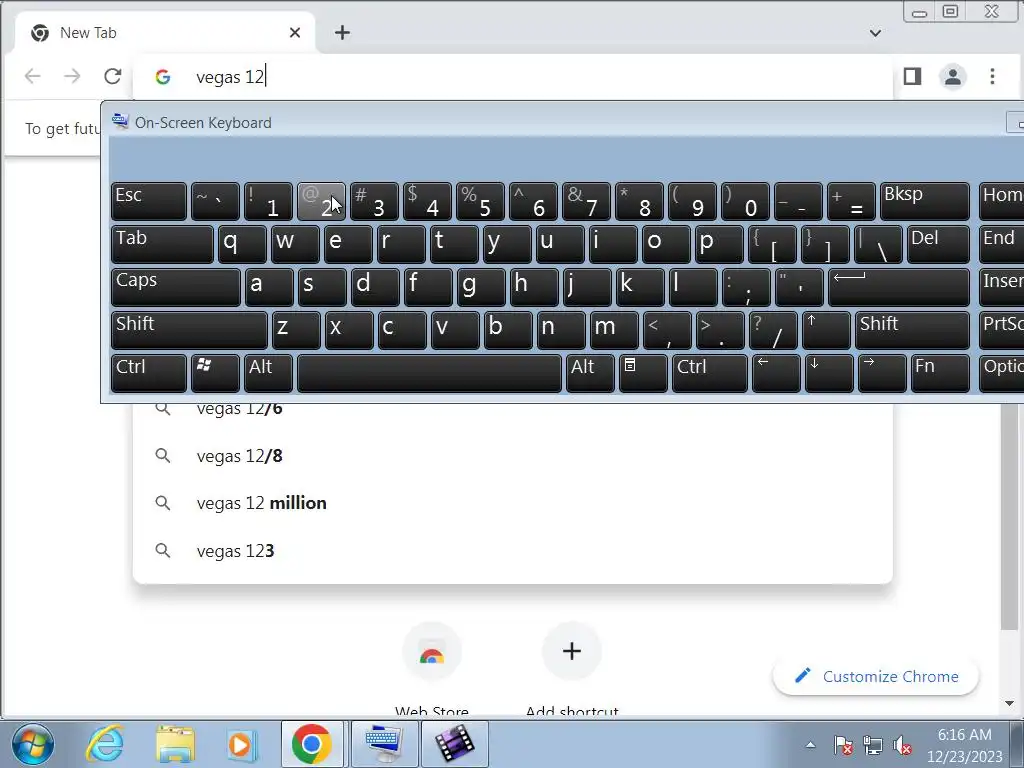Open Chrome three-dot menu
This screenshot has height=768, width=1024.
click(x=992, y=76)
